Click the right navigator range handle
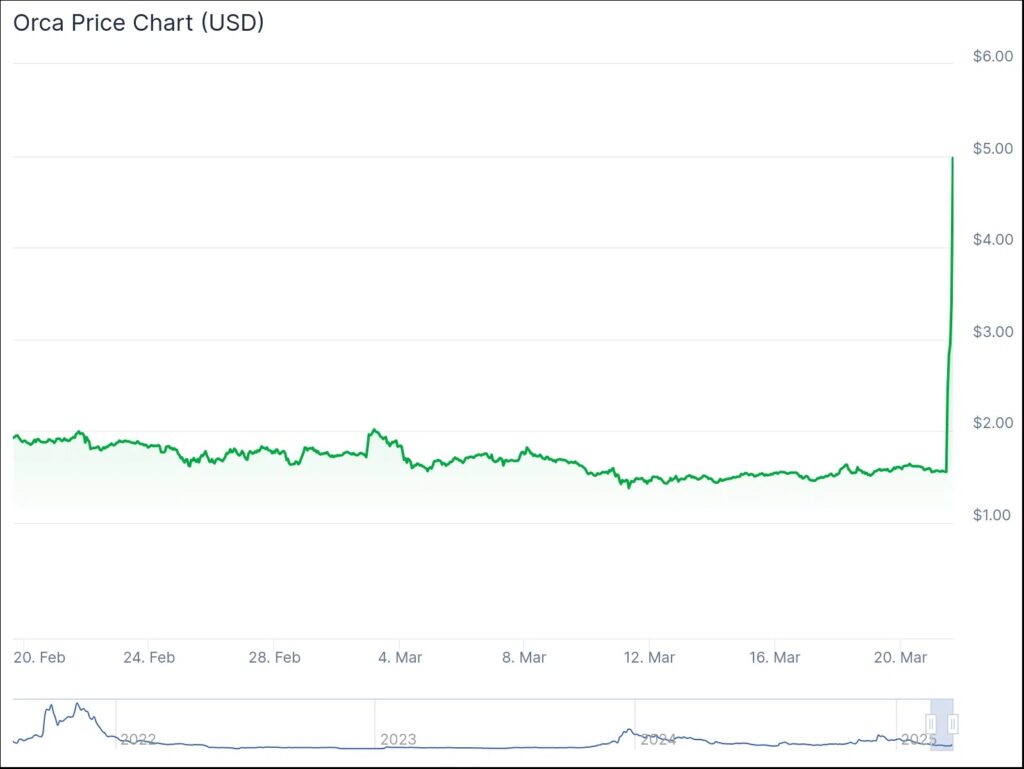Viewport: 1024px width, 769px height. point(953,723)
